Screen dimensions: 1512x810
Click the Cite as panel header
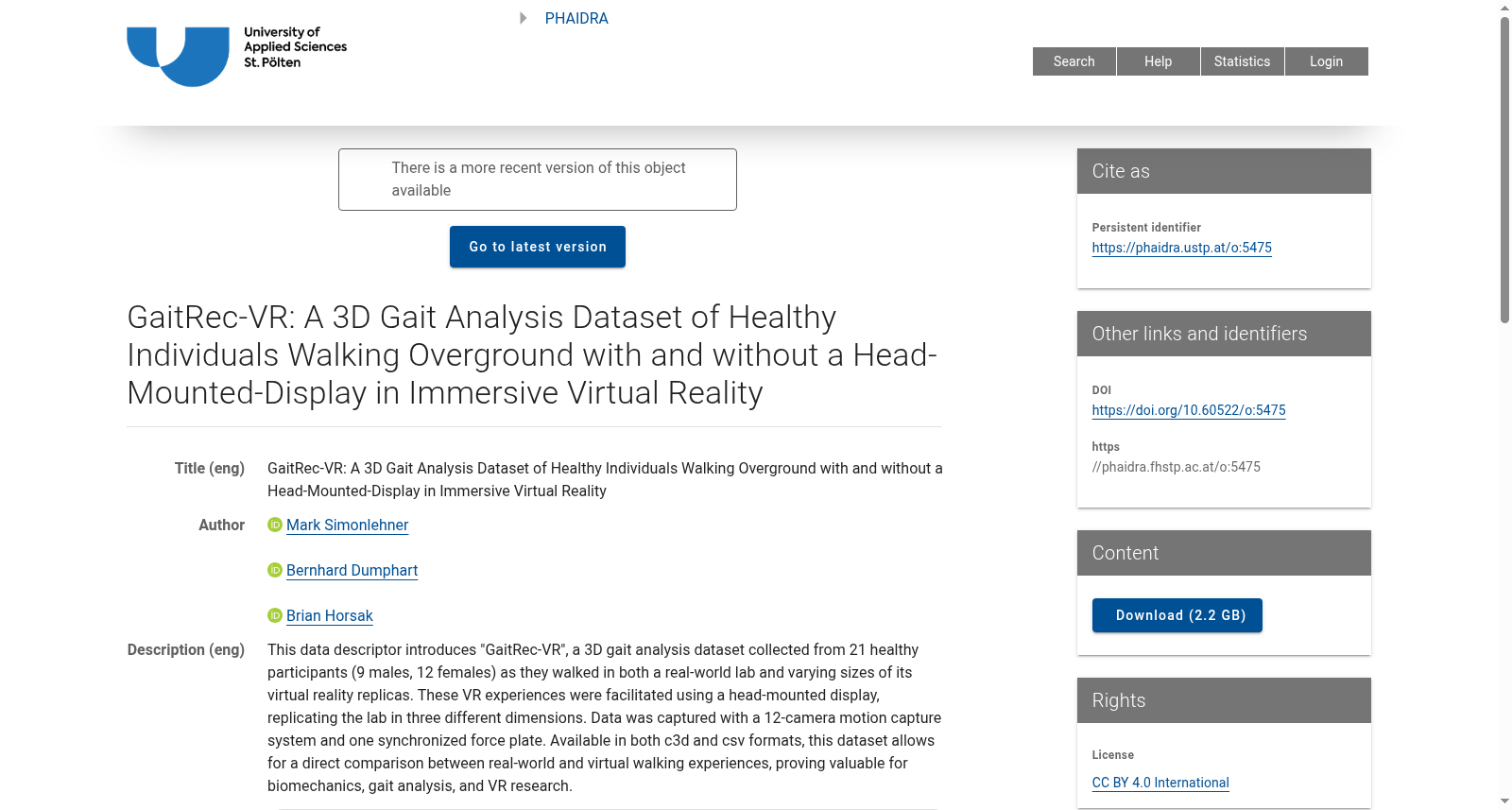1224,171
